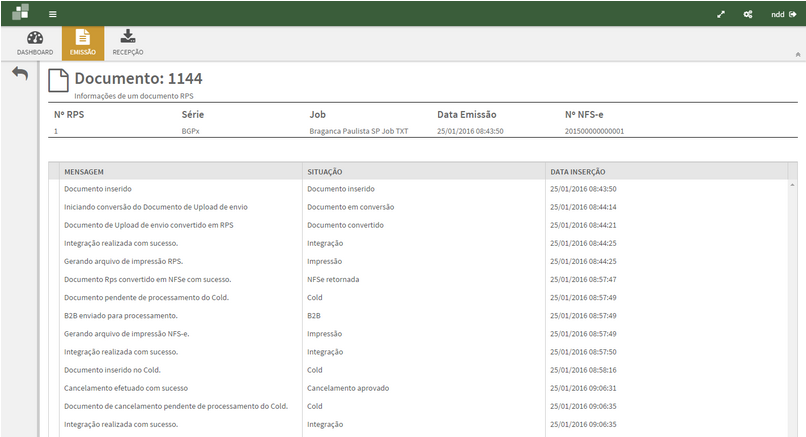Go back using the return arrow

coord(20,74)
